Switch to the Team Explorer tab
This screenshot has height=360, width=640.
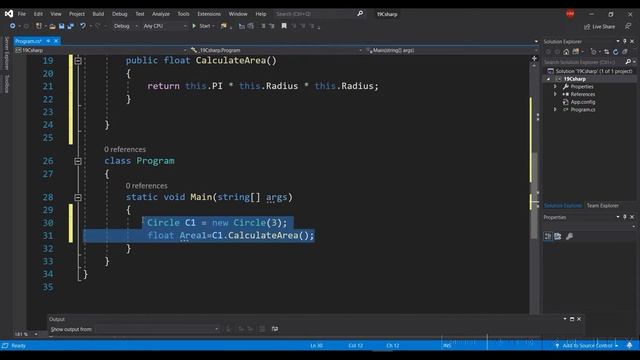coord(602,206)
